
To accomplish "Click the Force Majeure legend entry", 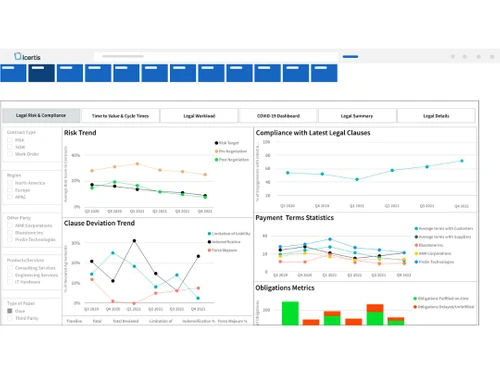I will (222, 250).
